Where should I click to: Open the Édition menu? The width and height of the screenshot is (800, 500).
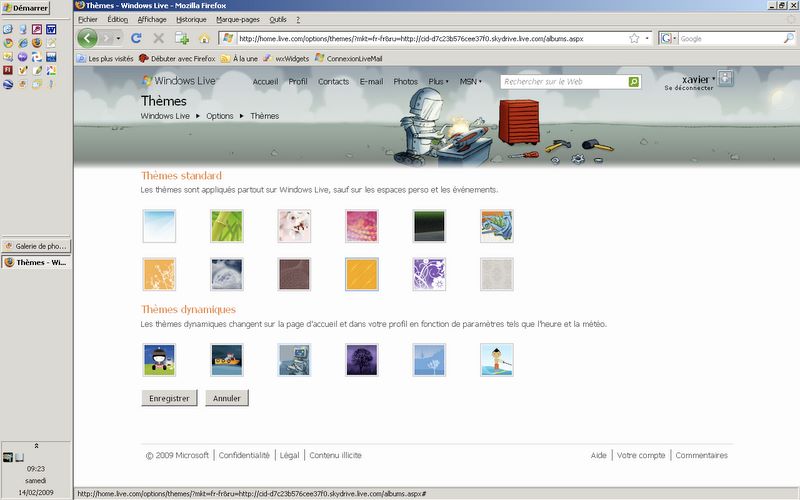117,19
